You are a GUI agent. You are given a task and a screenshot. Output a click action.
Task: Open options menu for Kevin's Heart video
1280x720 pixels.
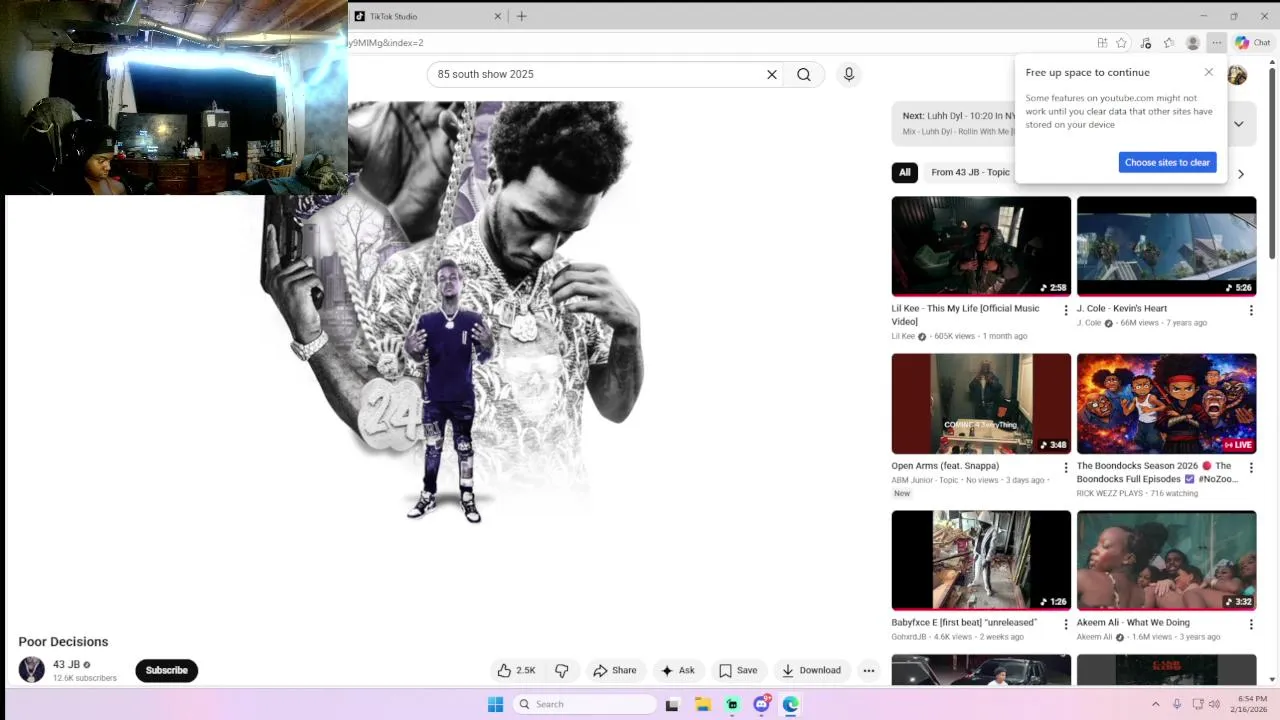(x=1251, y=310)
